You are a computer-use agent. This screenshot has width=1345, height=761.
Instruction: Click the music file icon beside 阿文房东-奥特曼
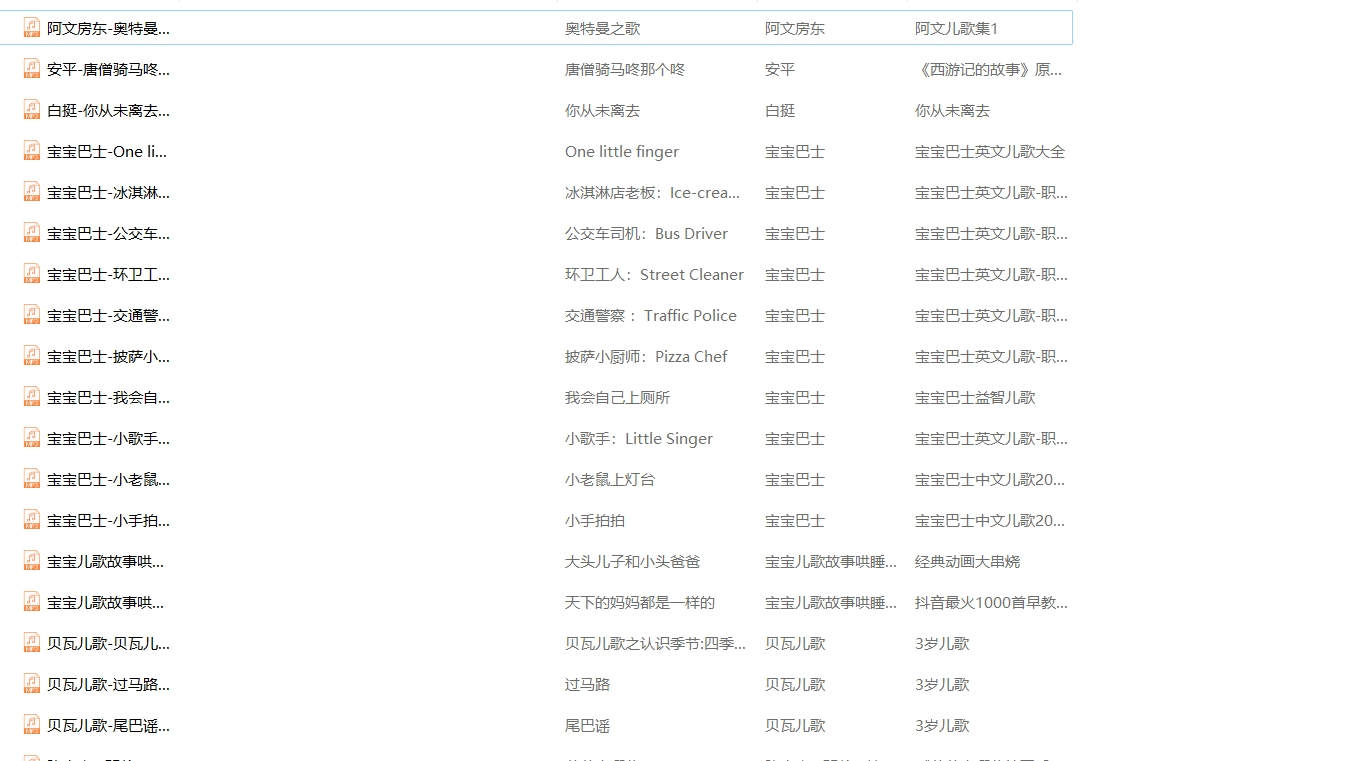click(x=32, y=28)
